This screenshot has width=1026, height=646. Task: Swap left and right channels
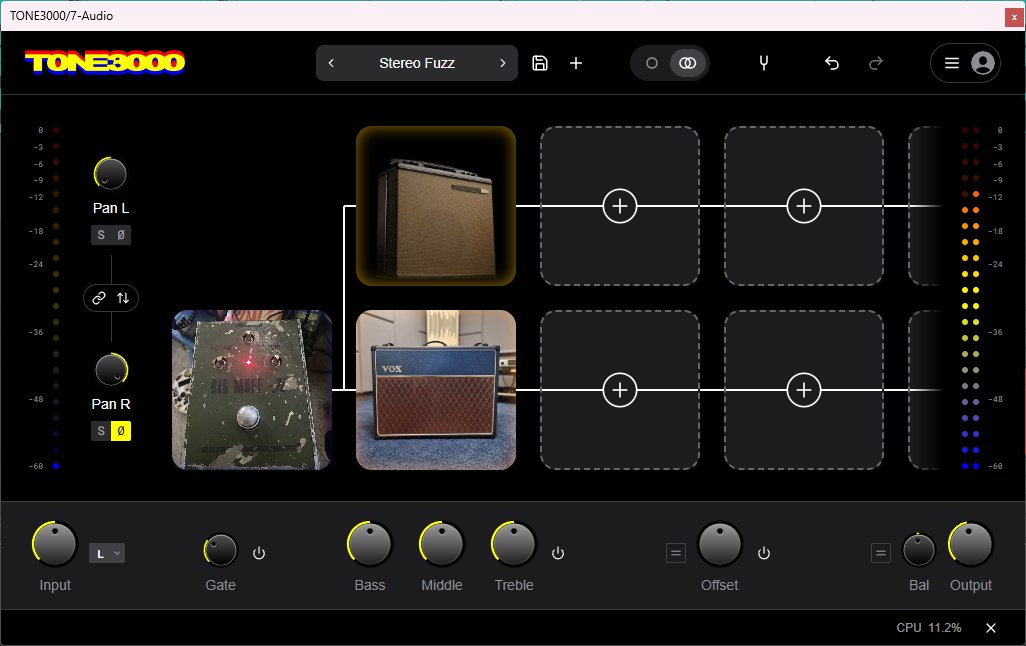click(x=123, y=298)
